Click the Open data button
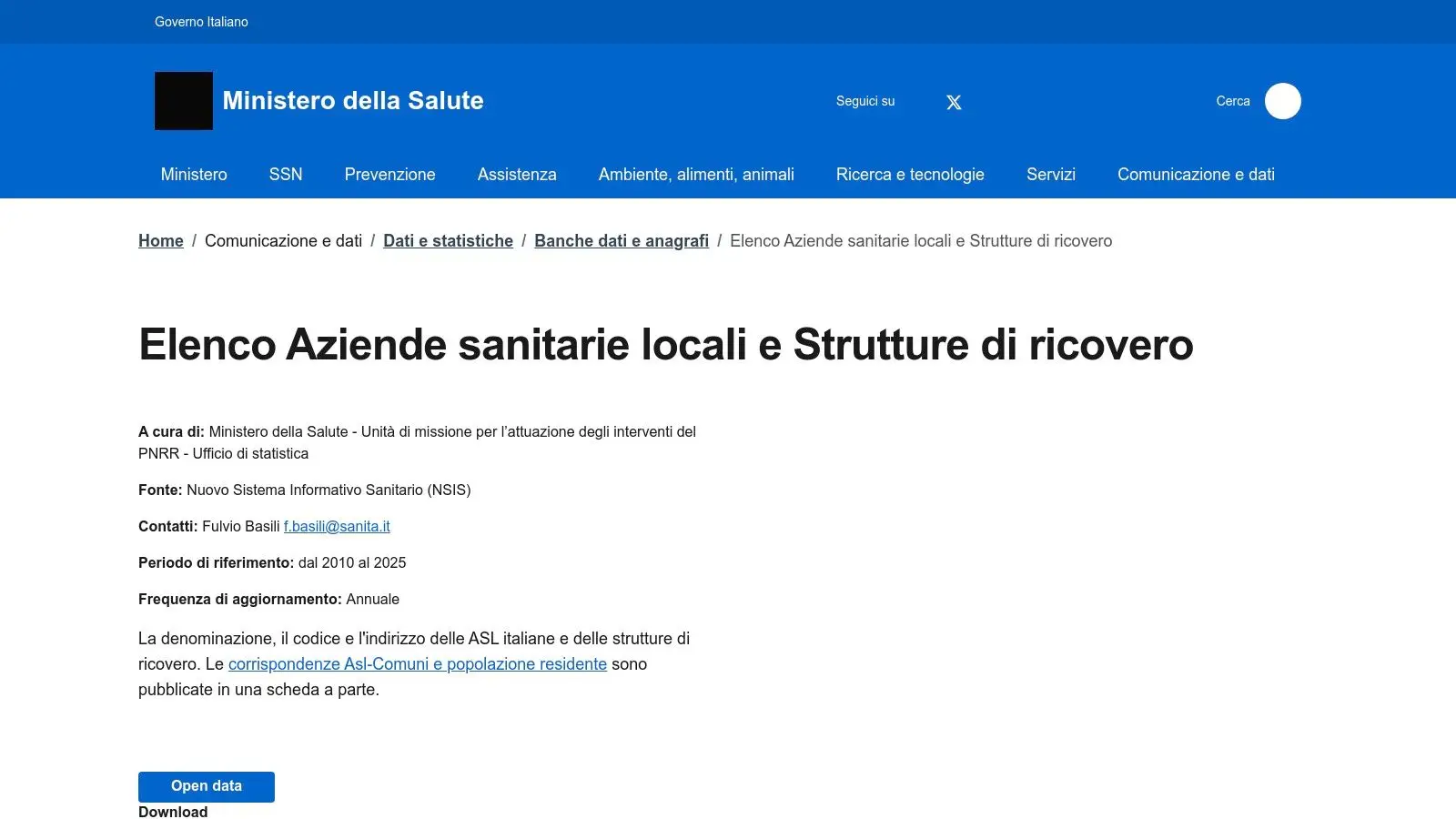Screen dimensions: 1456x819 (206, 785)
